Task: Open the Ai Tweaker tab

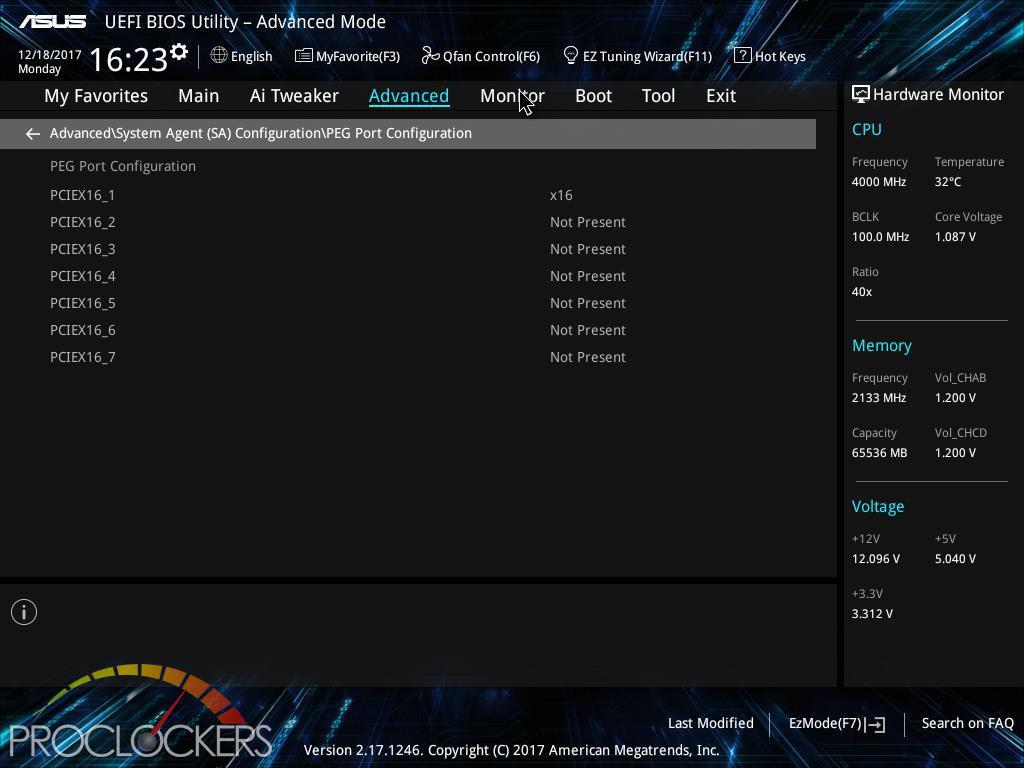Action: tap(294, 96)
